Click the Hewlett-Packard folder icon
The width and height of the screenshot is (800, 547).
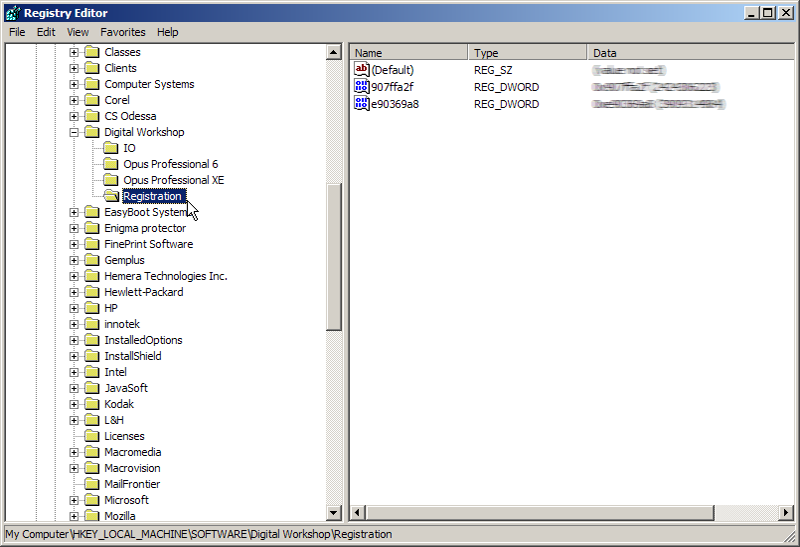pos(92,292)
